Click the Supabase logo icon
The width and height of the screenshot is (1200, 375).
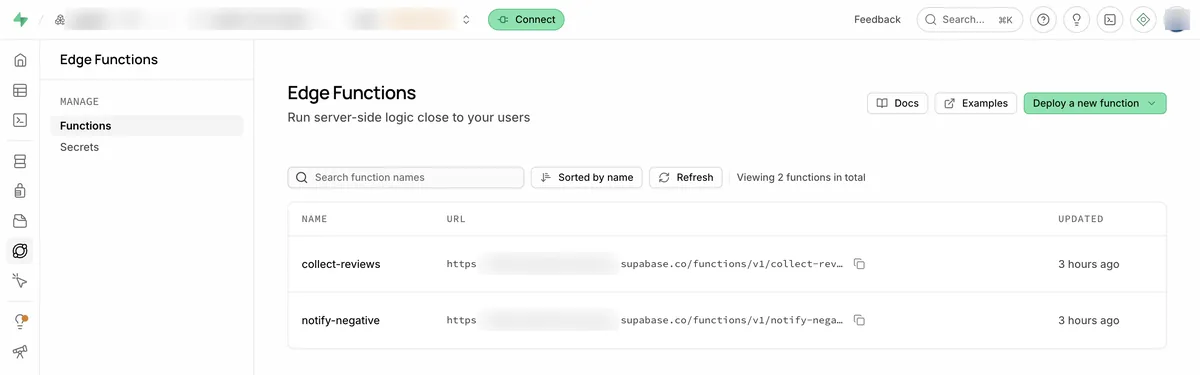(20, 19)
